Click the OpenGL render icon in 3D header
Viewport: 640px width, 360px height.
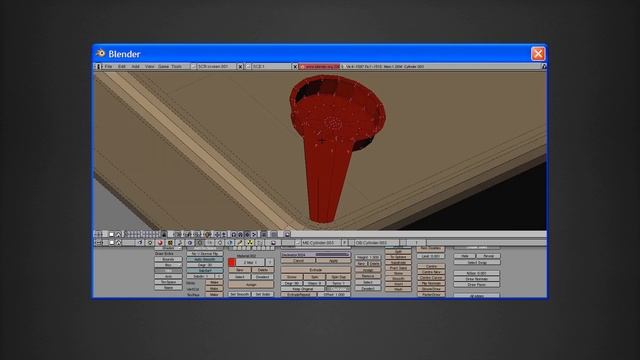287,234
